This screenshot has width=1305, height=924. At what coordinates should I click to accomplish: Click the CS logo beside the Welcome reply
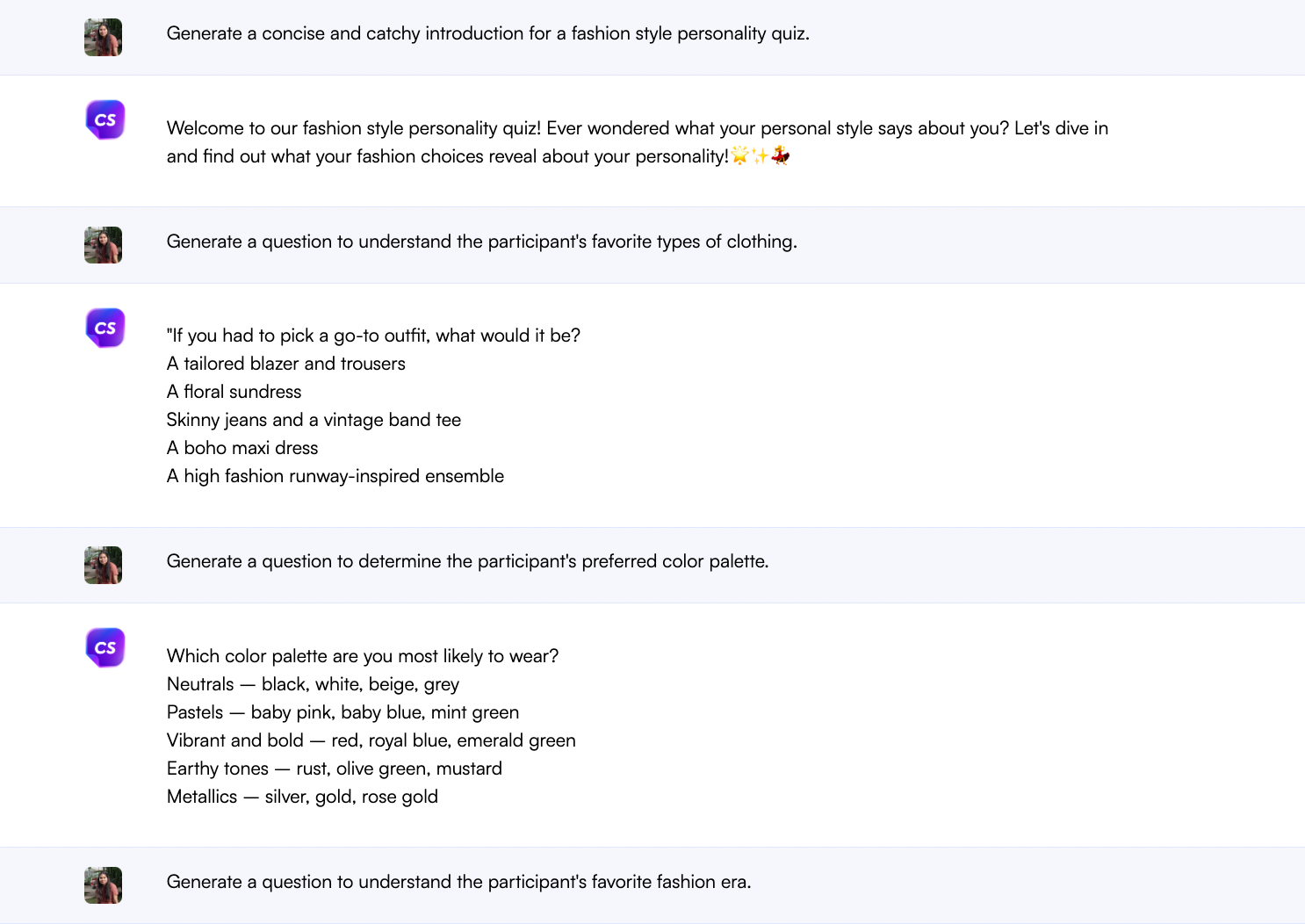point(105,120)
